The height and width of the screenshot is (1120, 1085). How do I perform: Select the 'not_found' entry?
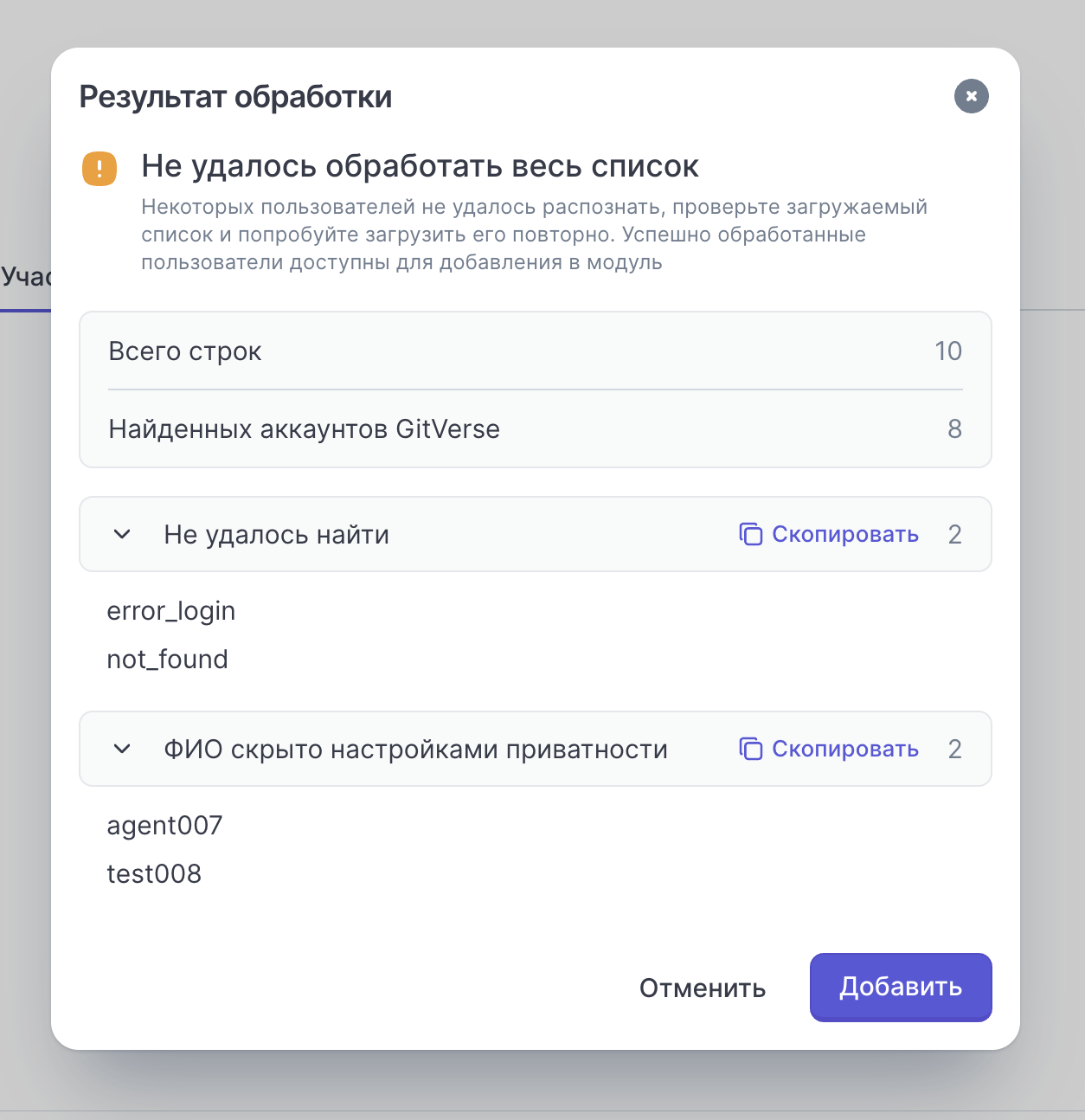(x=168, y=660)
